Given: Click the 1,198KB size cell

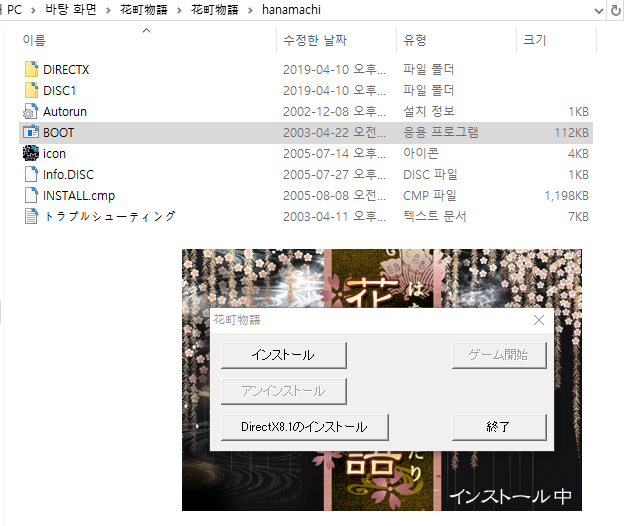Looking at the screenshot, I should click(x=566, y=196).
